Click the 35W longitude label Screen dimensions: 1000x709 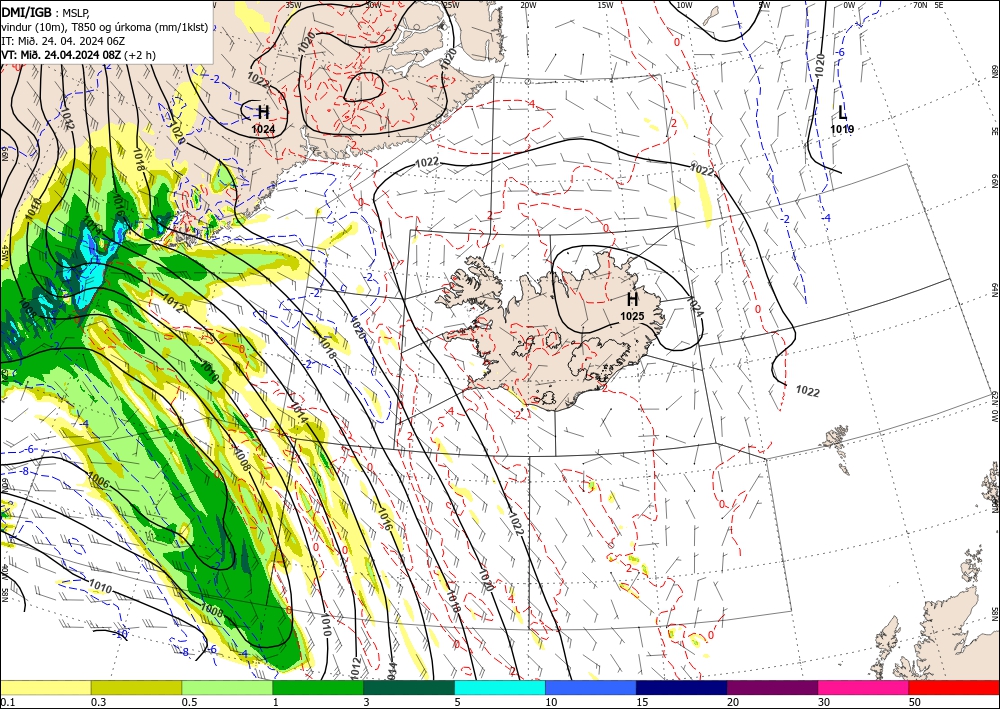[293, 5]
